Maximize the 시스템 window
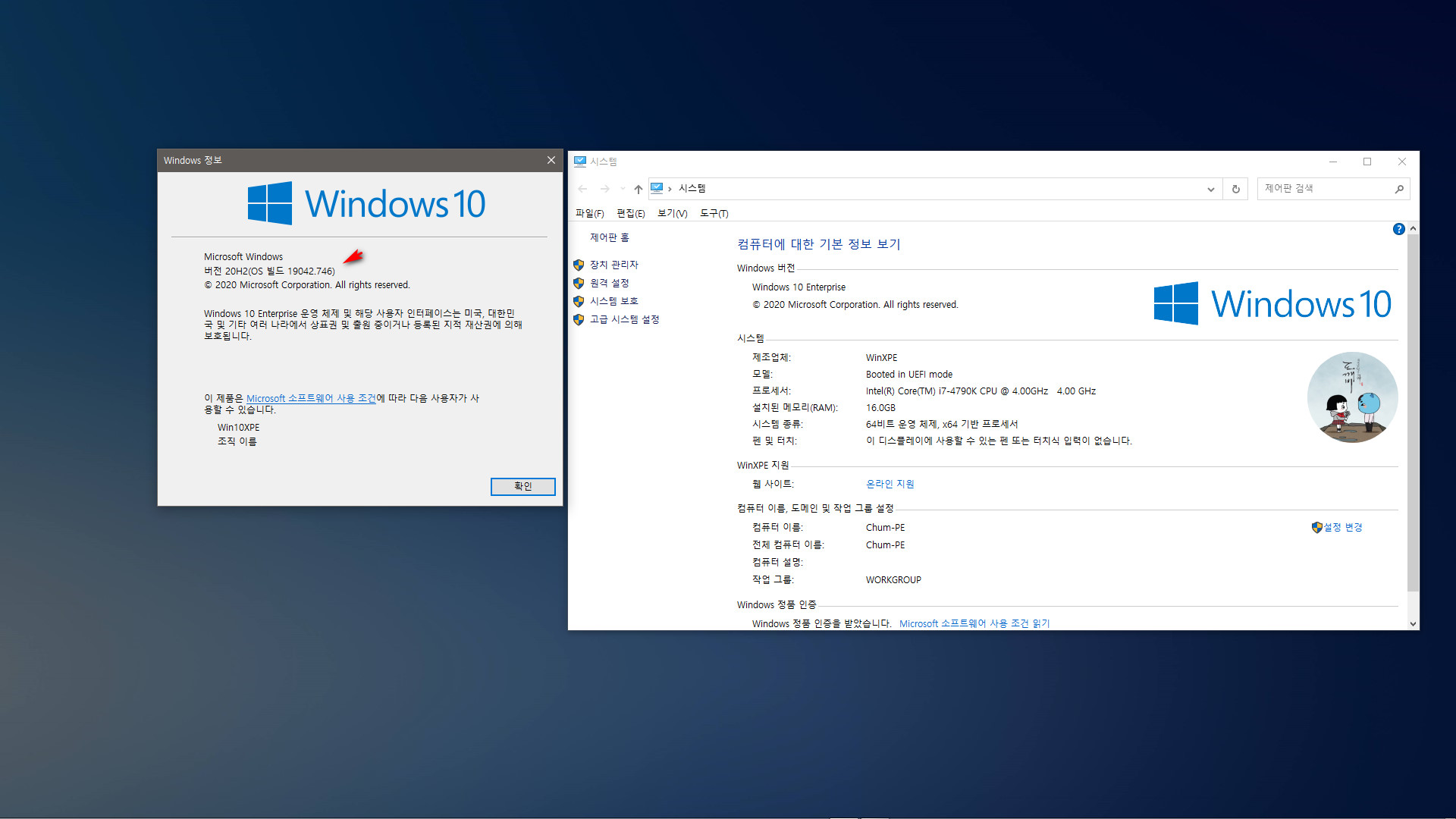Image resolution: width=1456 pixels, height=819 pixels. pyautogui.click(x=1367, y=162)
